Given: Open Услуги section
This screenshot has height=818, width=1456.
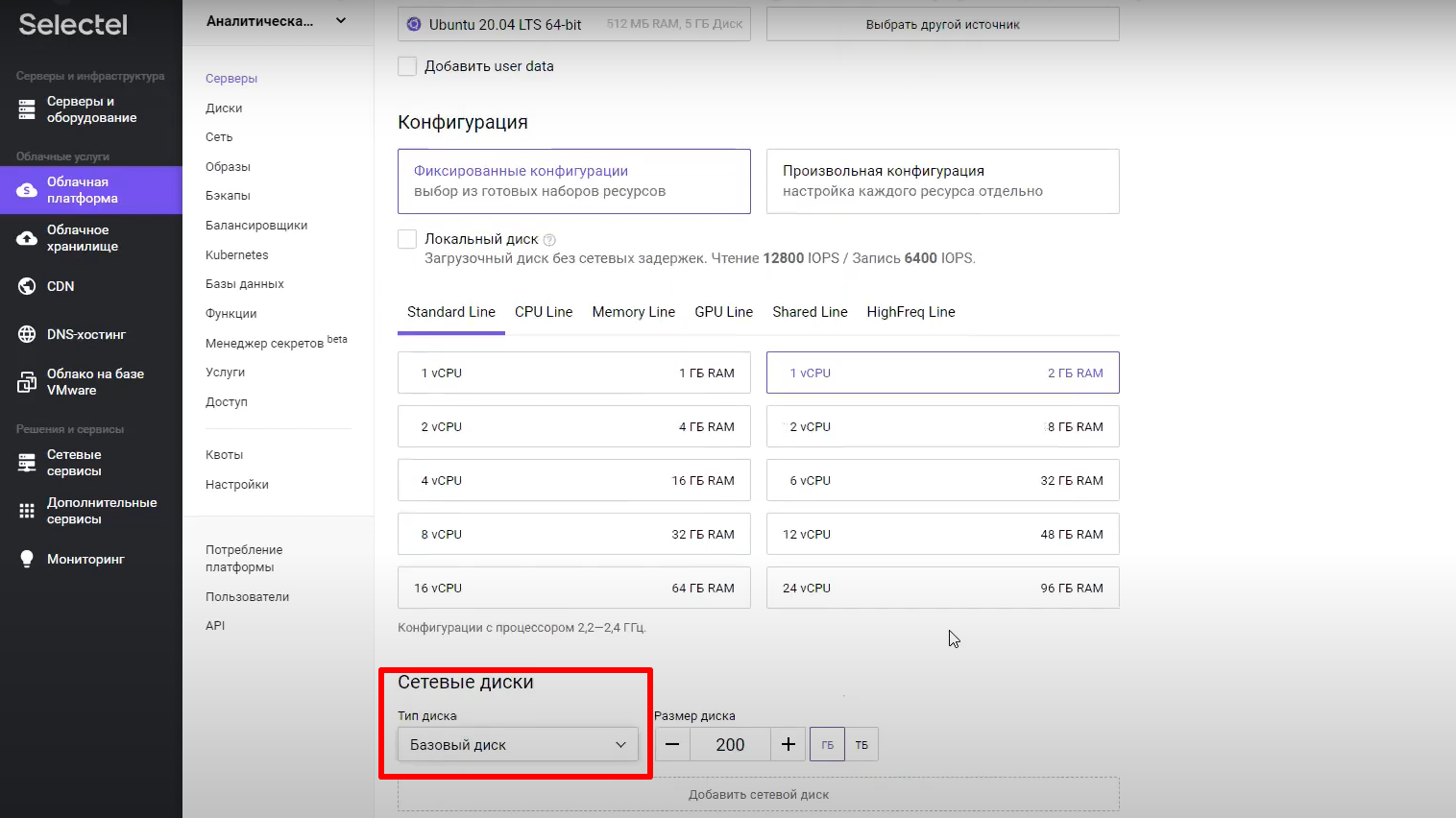Looking at the screenshot, I should tap(226, 373).
